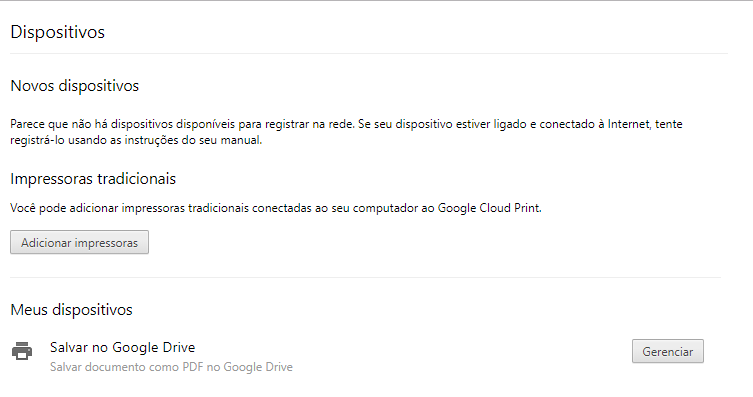Click the Novos dispositivos heading

pyautogui.click(x=74, y=85)
